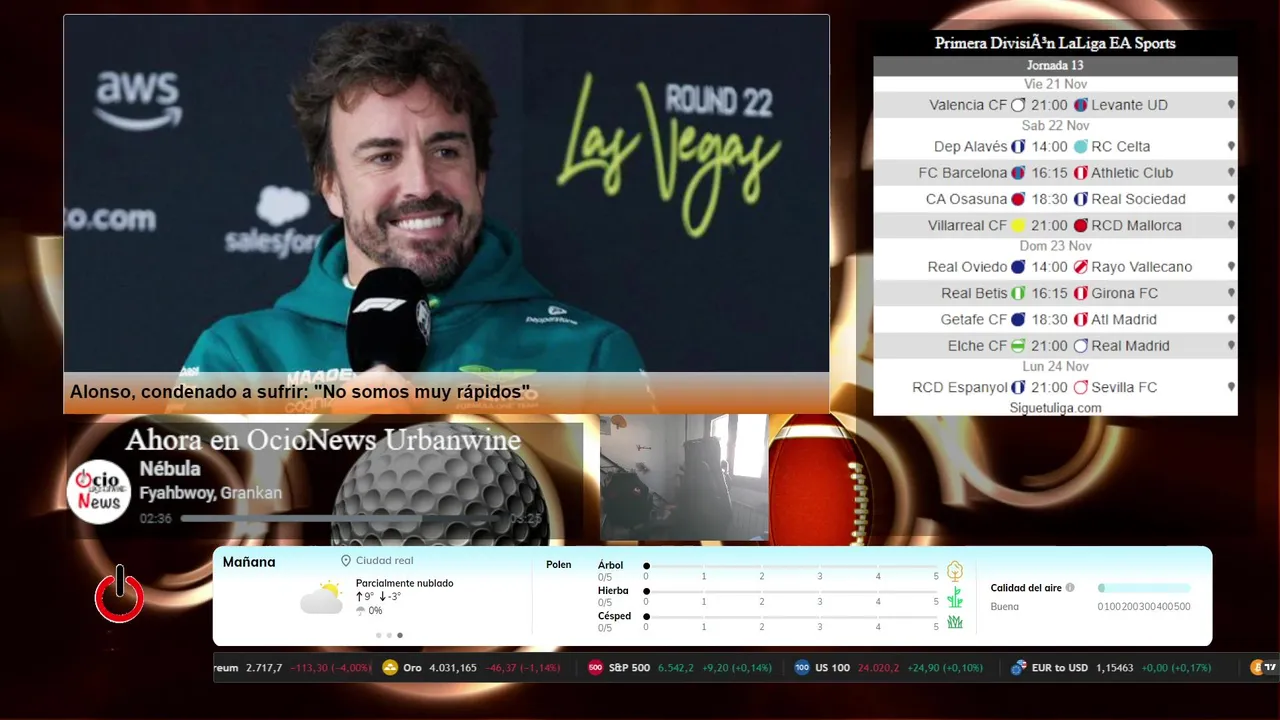Click the Dom 23 Nov date row

click(x=1055, y=246)
